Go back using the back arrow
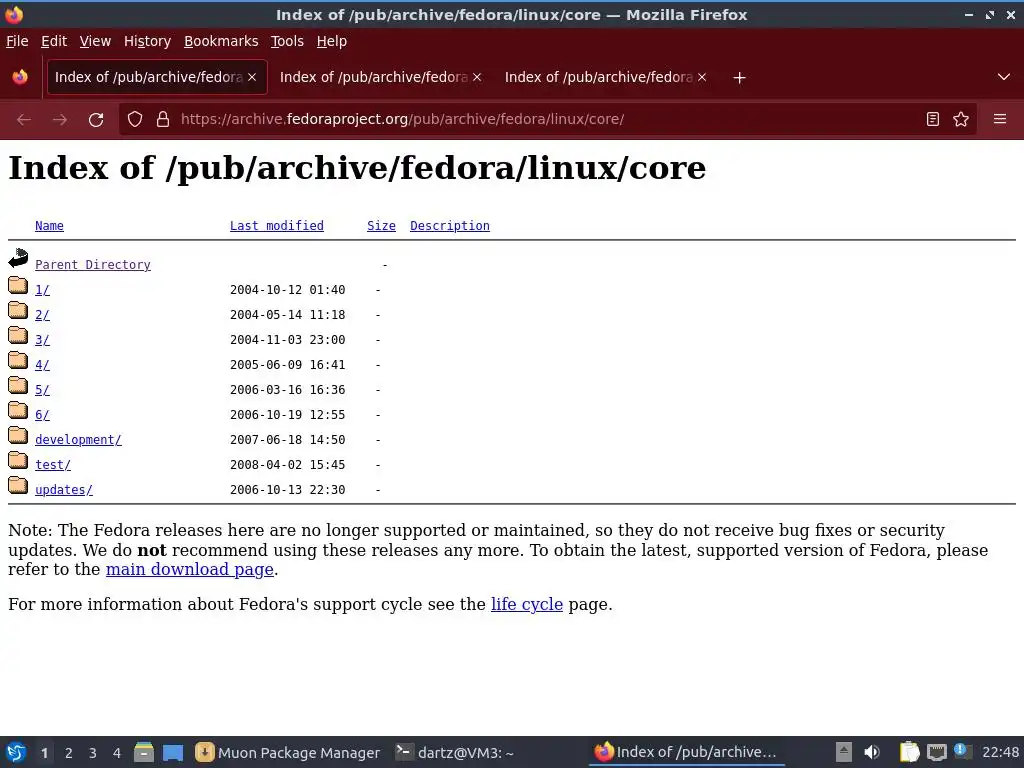 (x=24, y=120)
